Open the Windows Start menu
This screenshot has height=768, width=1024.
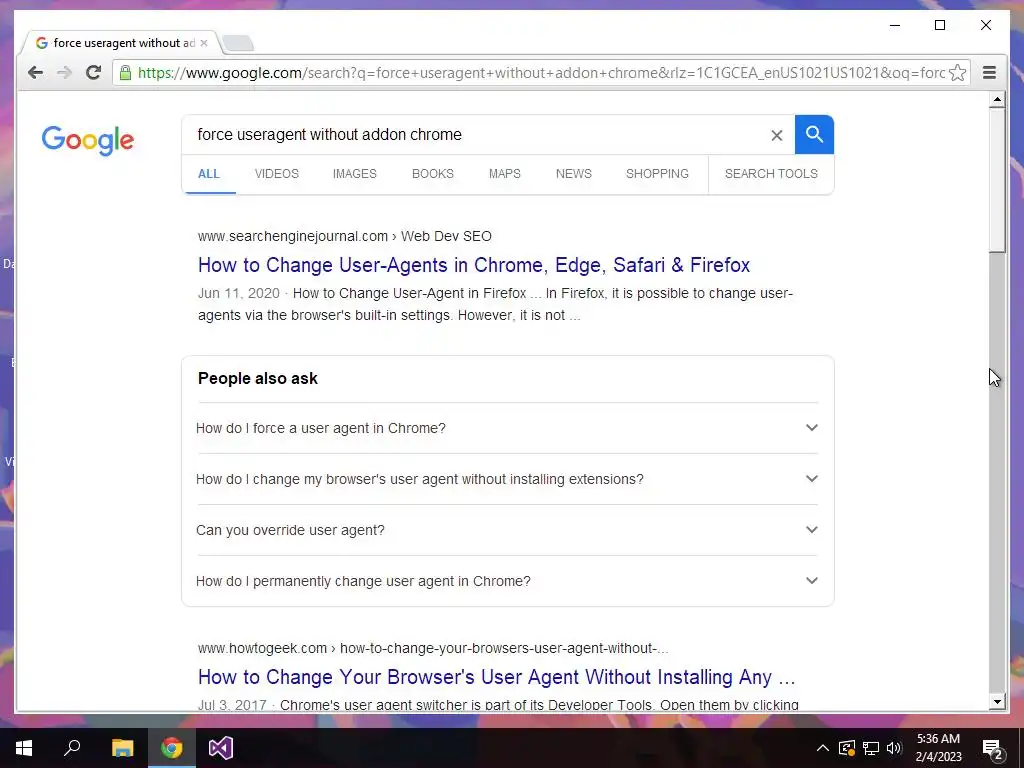24,748
